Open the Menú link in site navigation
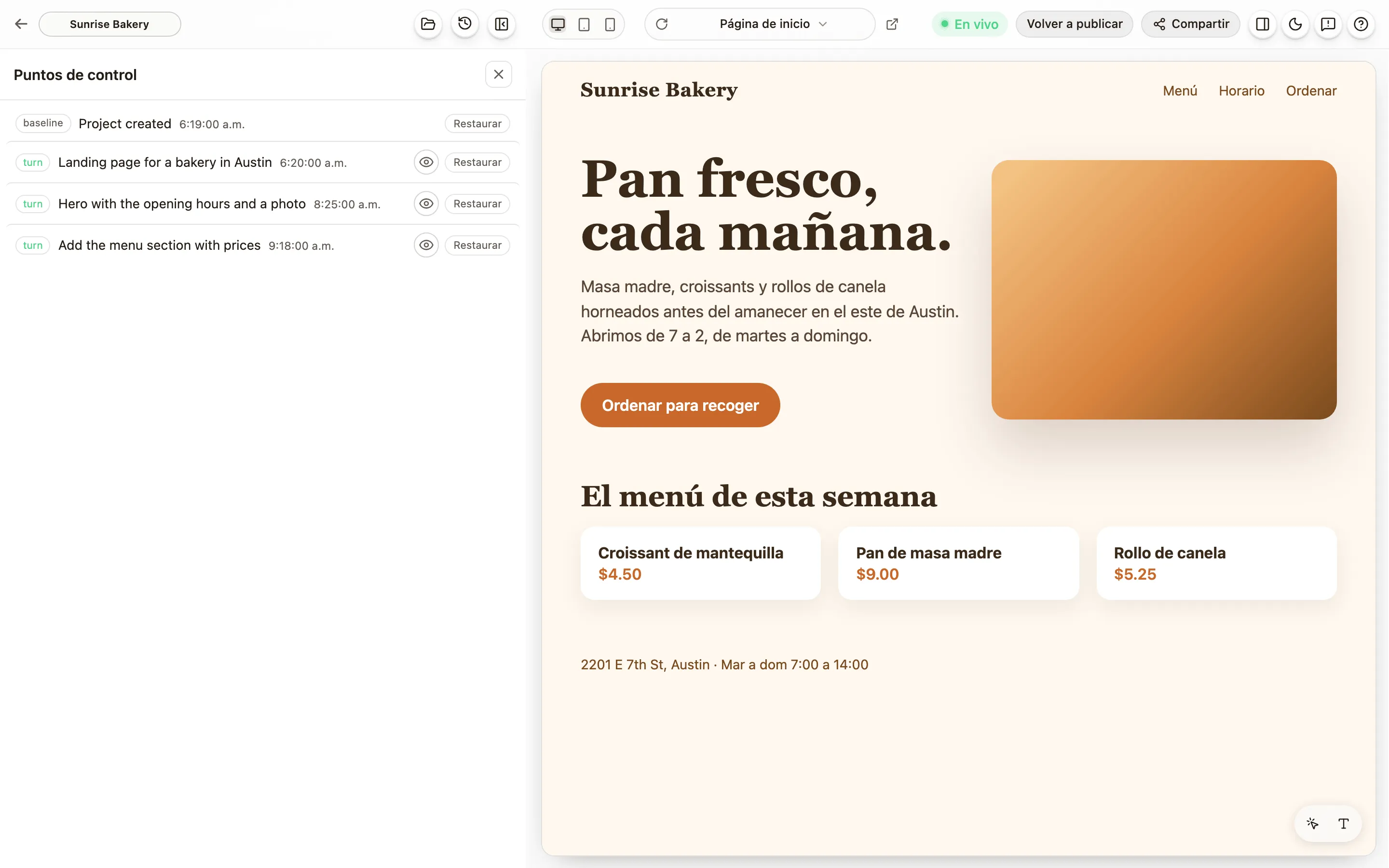 [1180, 91]
